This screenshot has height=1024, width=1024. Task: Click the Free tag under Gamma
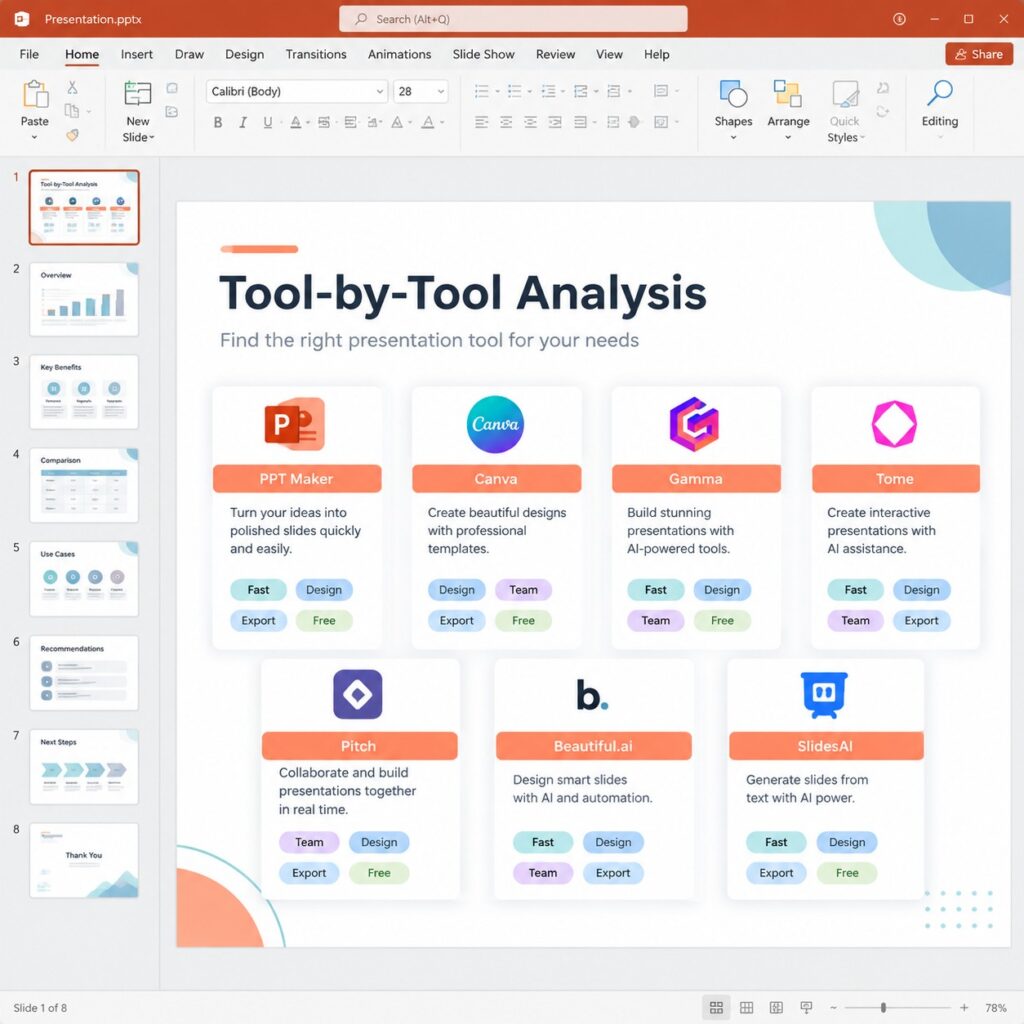click(722, 620)
